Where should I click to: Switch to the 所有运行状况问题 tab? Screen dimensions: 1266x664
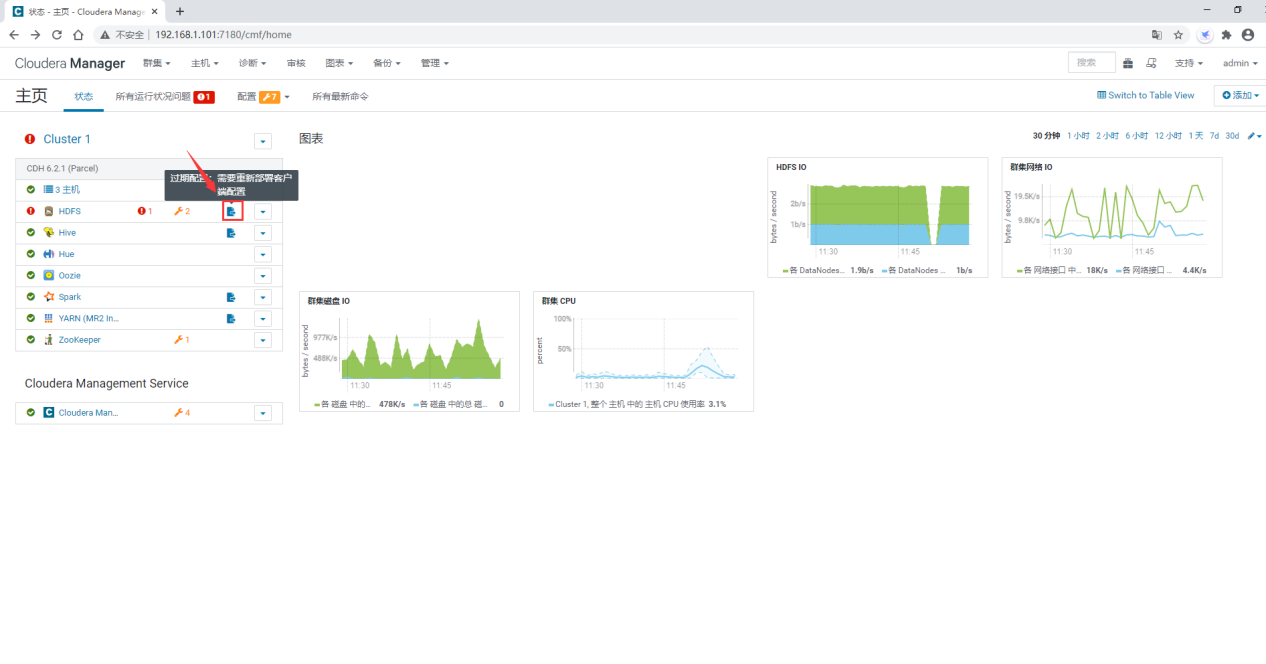[165, 96]
